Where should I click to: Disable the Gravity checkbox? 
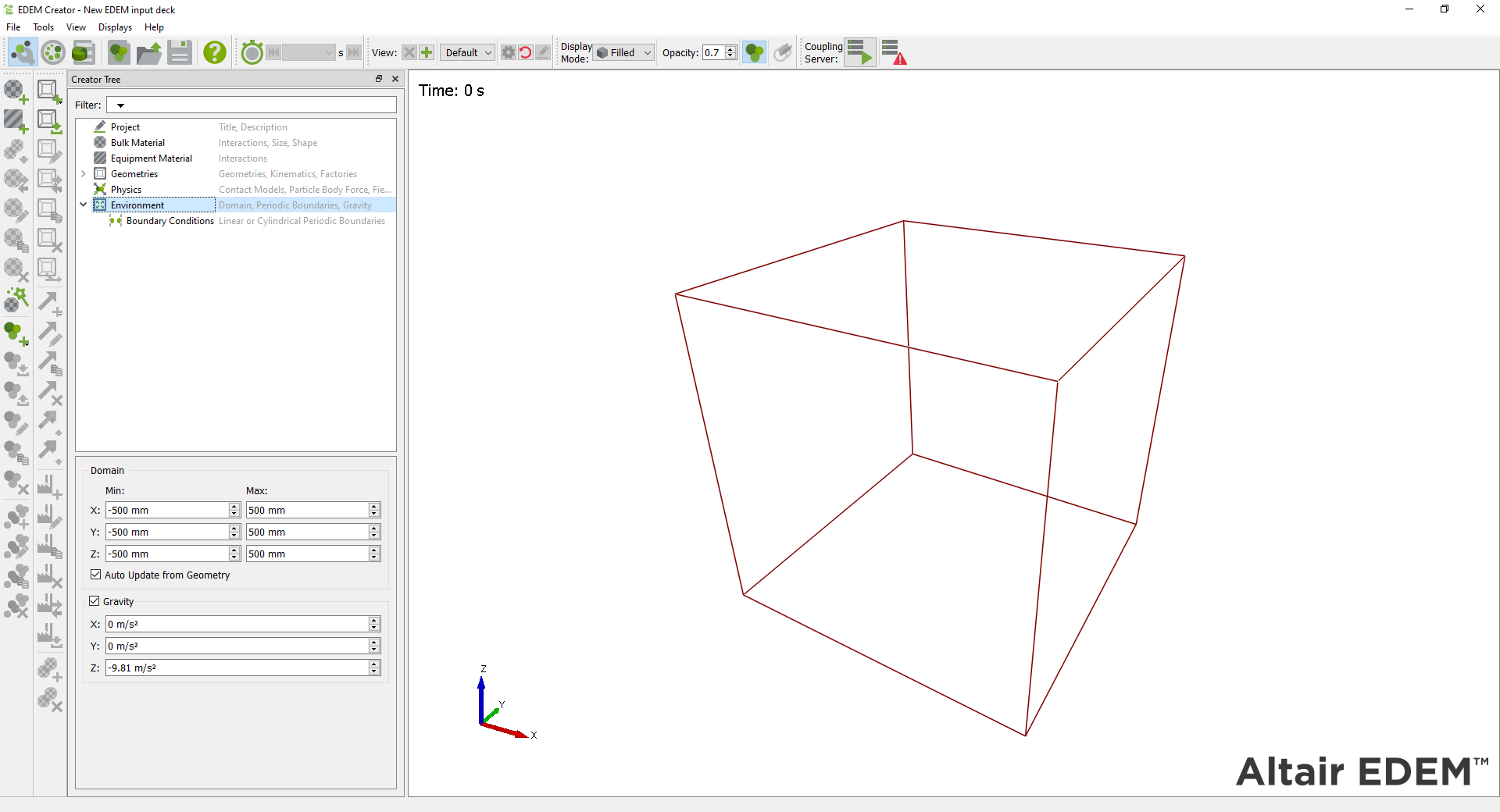[x=95, y=601]
